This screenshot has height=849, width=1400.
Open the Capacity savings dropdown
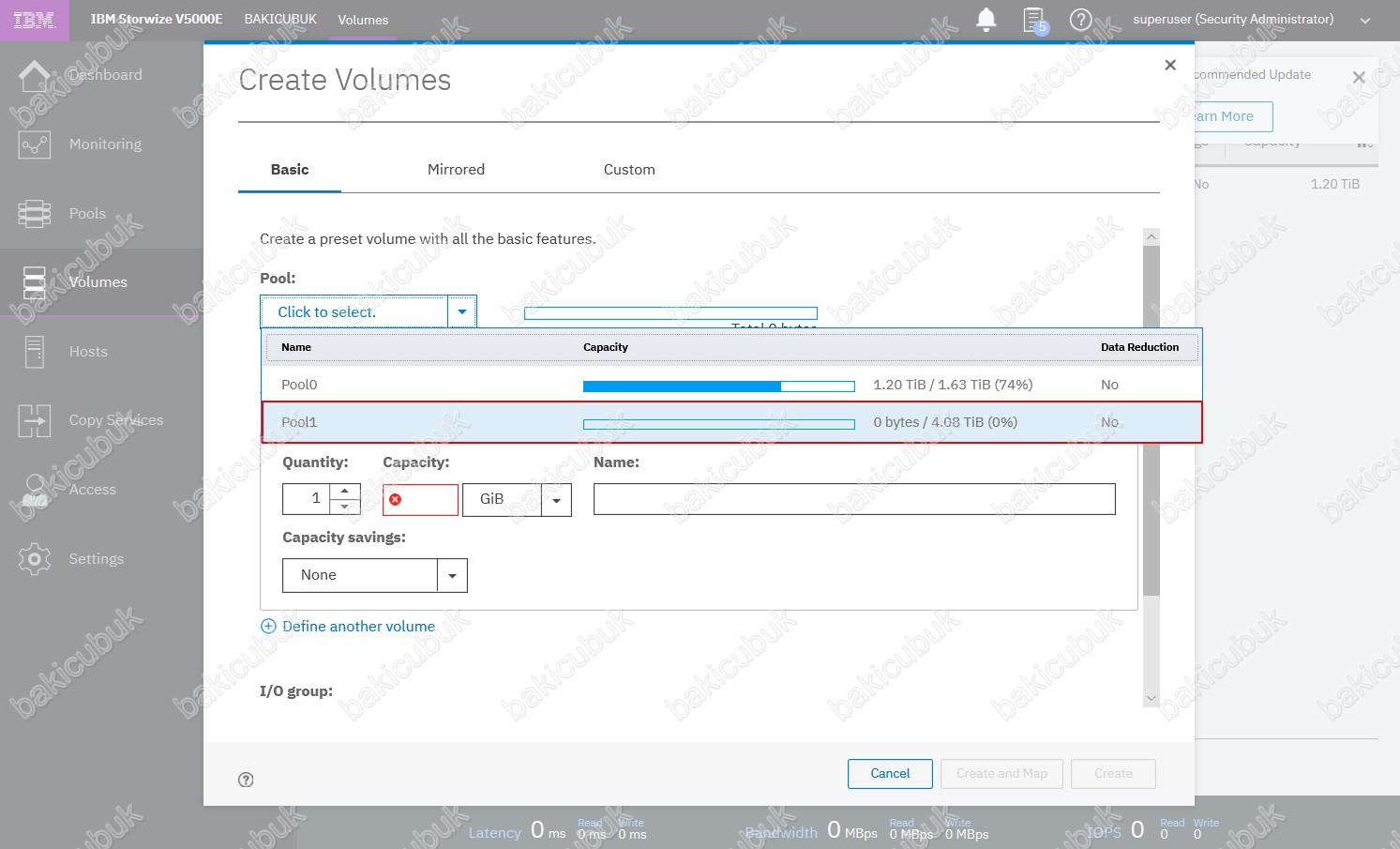tap(452, 575)
